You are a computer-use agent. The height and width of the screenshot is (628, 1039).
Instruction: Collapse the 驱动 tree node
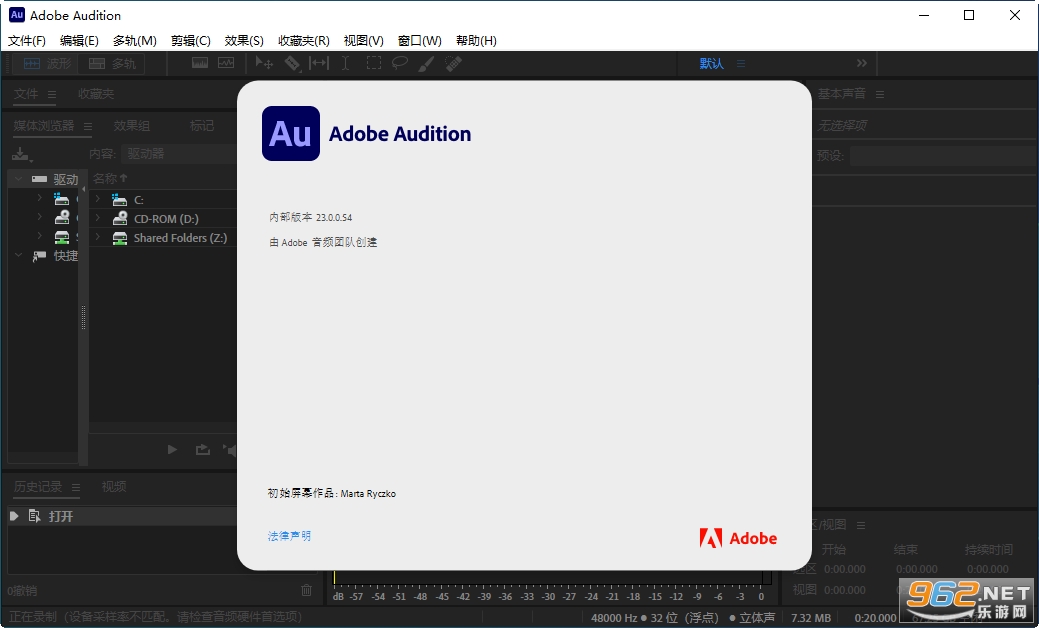pos(19,179)
